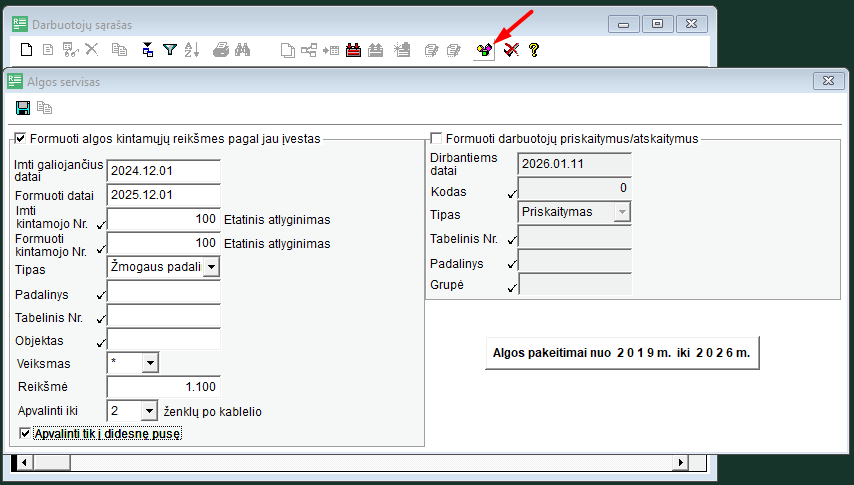Click the empty Objektas input field
This screenshot has height=485, width=854.
163,338
